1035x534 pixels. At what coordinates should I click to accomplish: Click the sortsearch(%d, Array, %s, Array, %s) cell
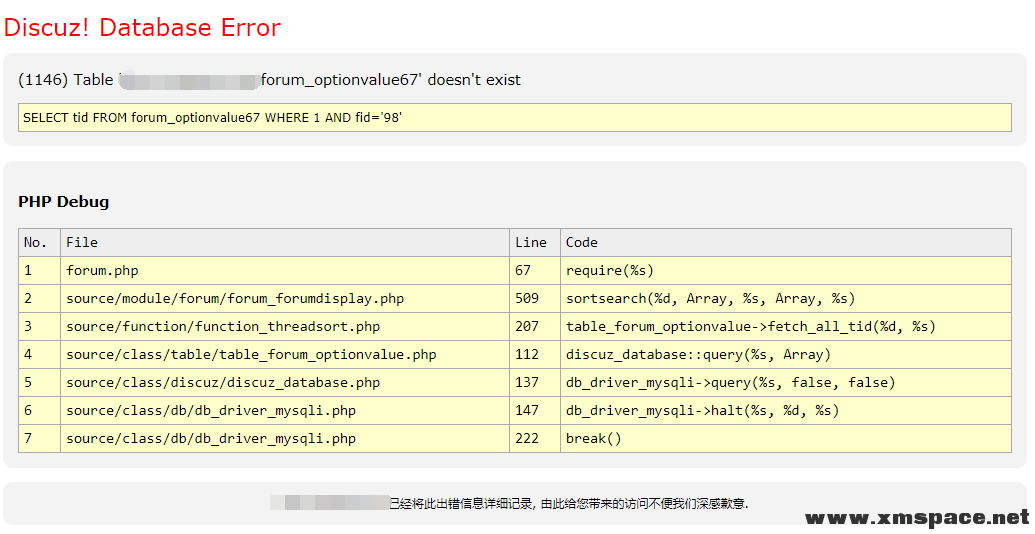(785, 298)
